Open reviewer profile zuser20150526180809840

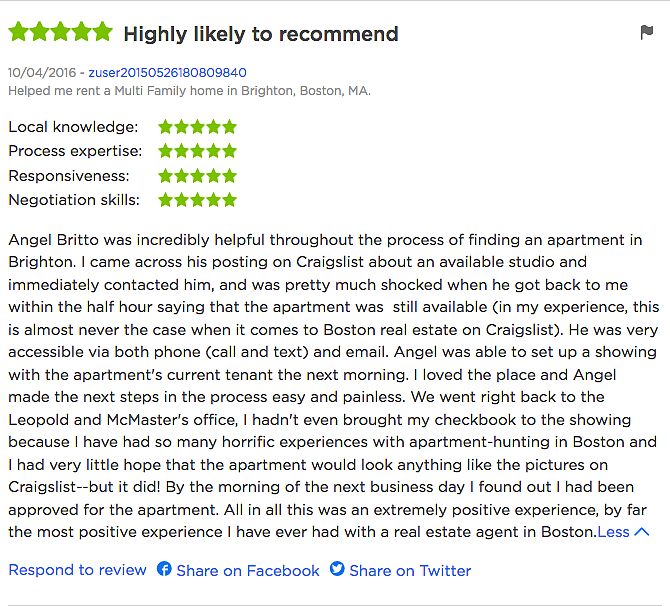[x=168, y=73]
